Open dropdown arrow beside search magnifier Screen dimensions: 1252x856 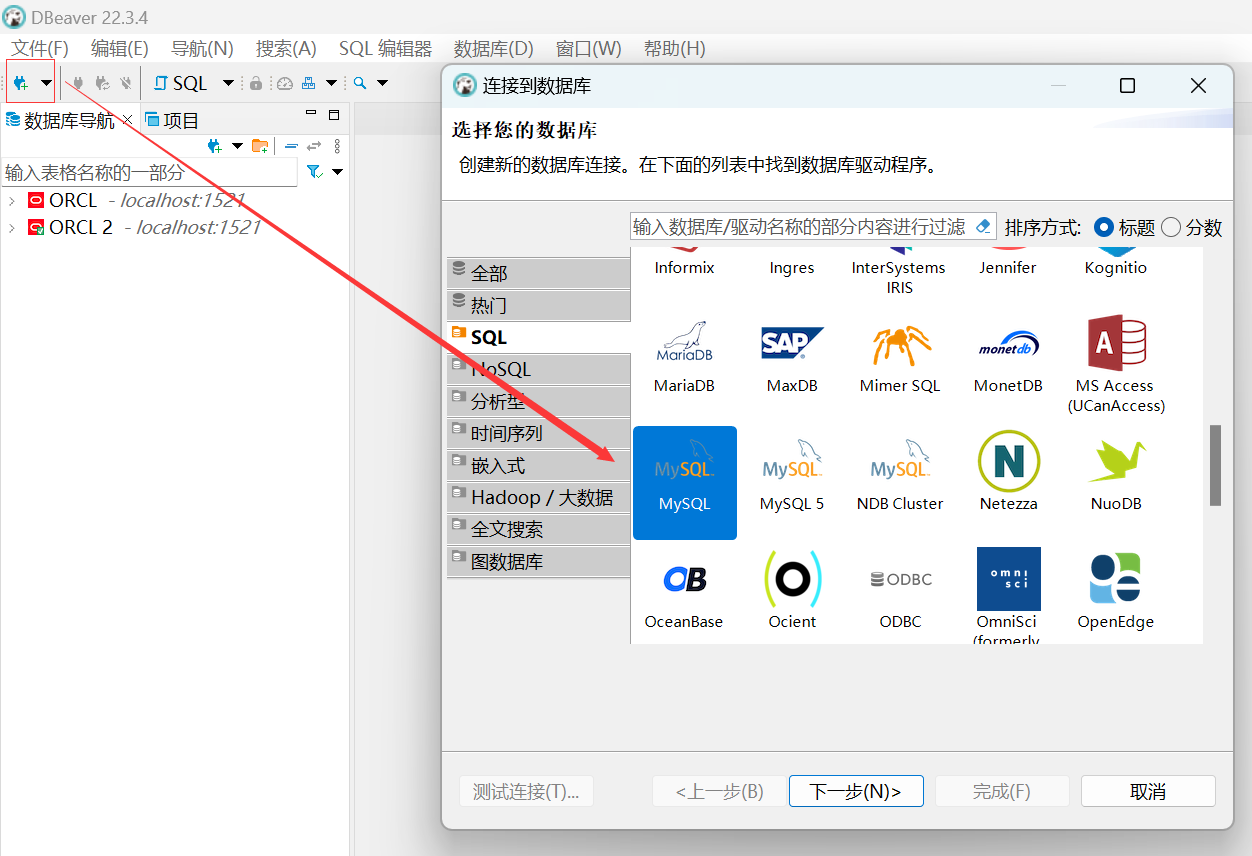click(382, 83)
